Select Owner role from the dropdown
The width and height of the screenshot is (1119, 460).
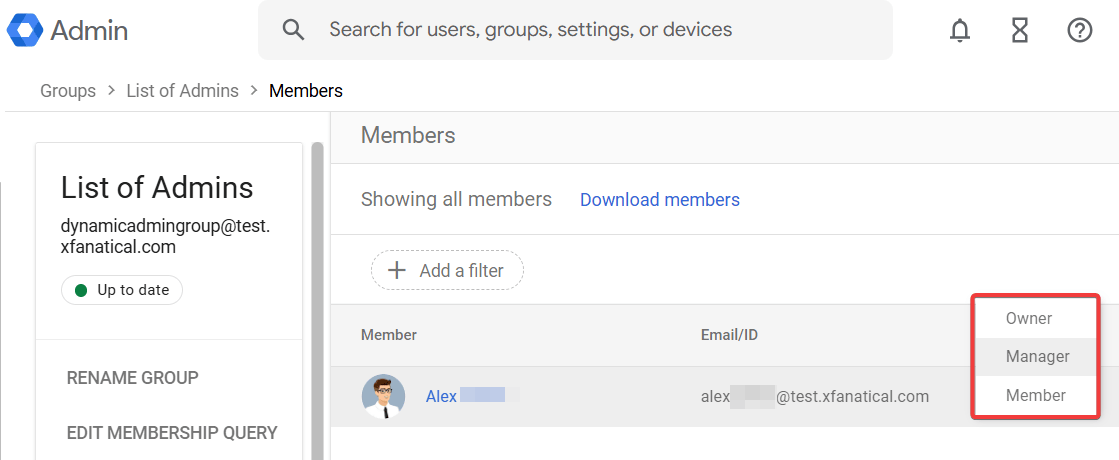pos(1029,319)
